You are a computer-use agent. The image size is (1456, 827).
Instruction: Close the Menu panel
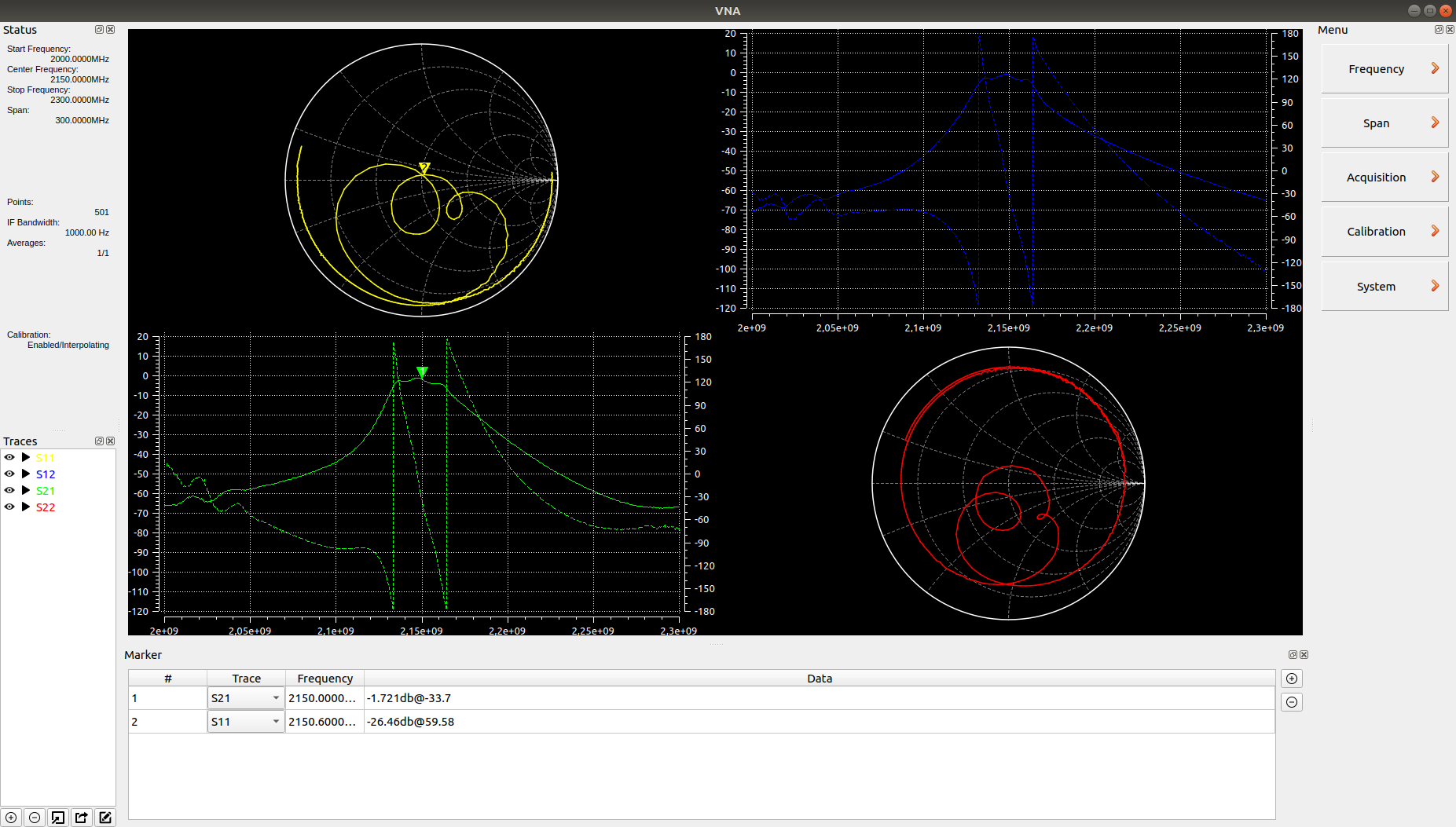(x=1450, y=30)
